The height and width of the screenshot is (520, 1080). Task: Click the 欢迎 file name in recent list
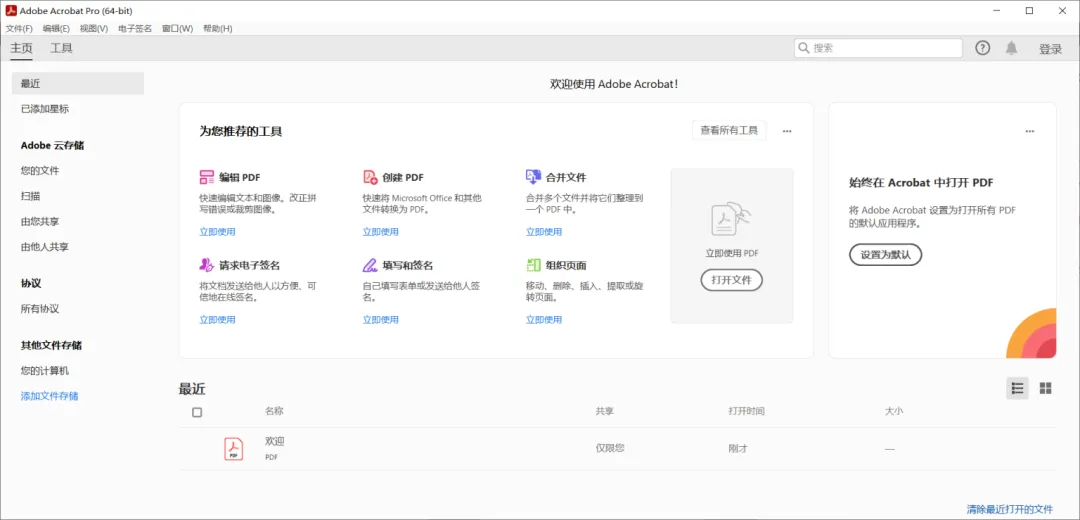point(275,441)
